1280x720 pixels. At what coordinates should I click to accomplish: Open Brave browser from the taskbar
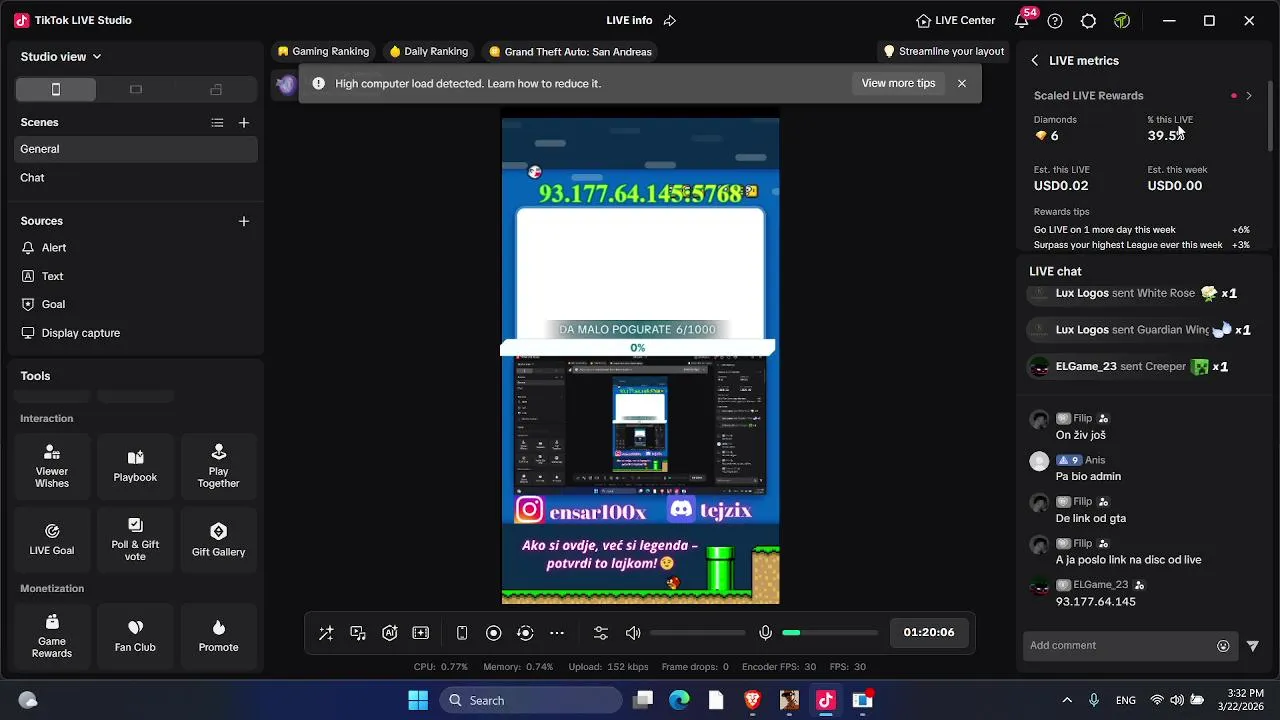pyautogui.click(x=753, y=700)
